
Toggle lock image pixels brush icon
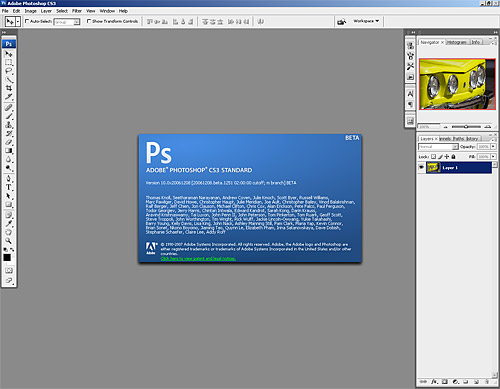coord(440,156)
